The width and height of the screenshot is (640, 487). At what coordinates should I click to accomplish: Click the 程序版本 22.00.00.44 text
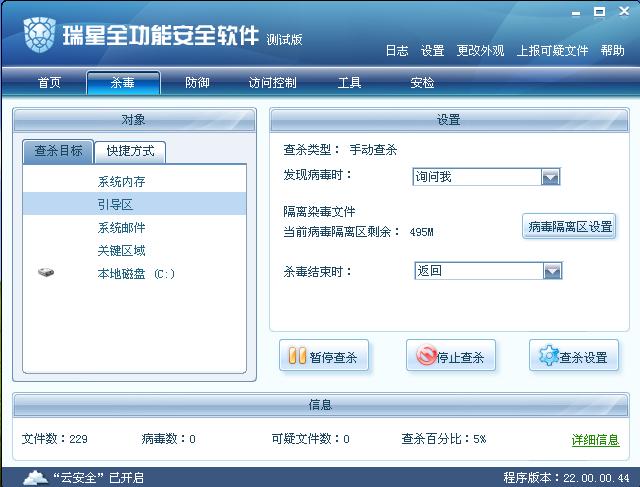click(567, 478)
